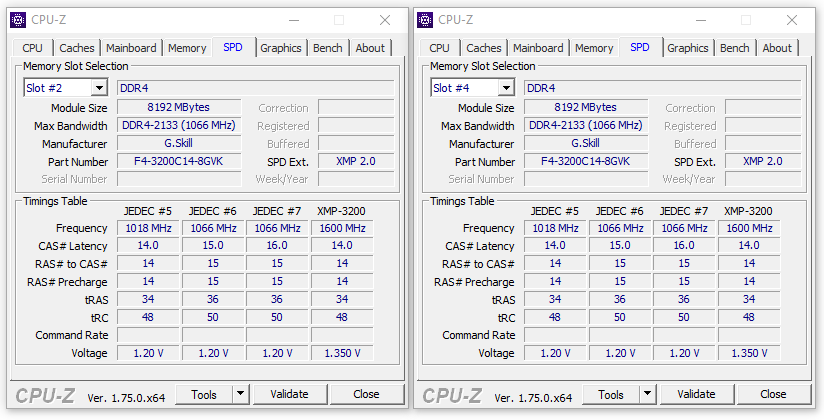824x420 pixels.
Task: Click Tools button in the Slot #4 window
Action: [611, 394]
